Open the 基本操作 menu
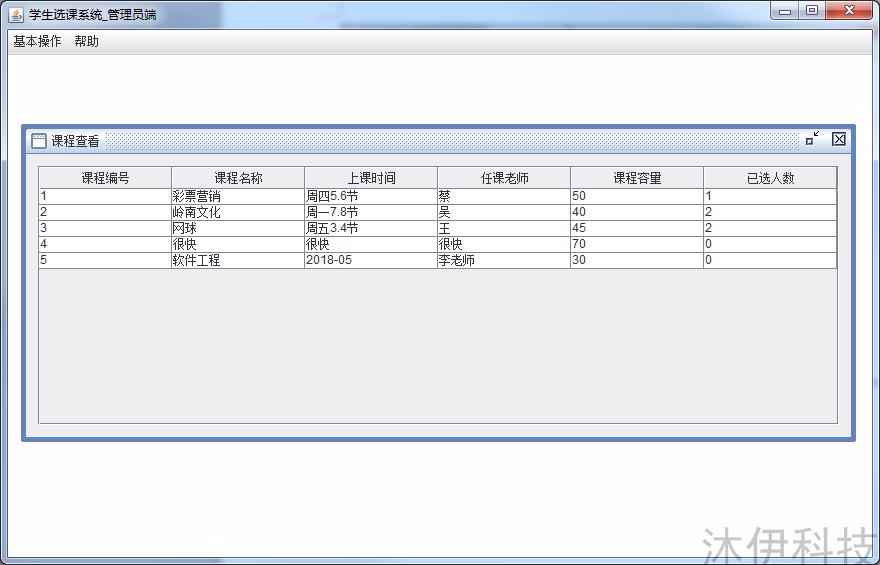This screenshot has height=565, width=880. (x=37, y=42)
